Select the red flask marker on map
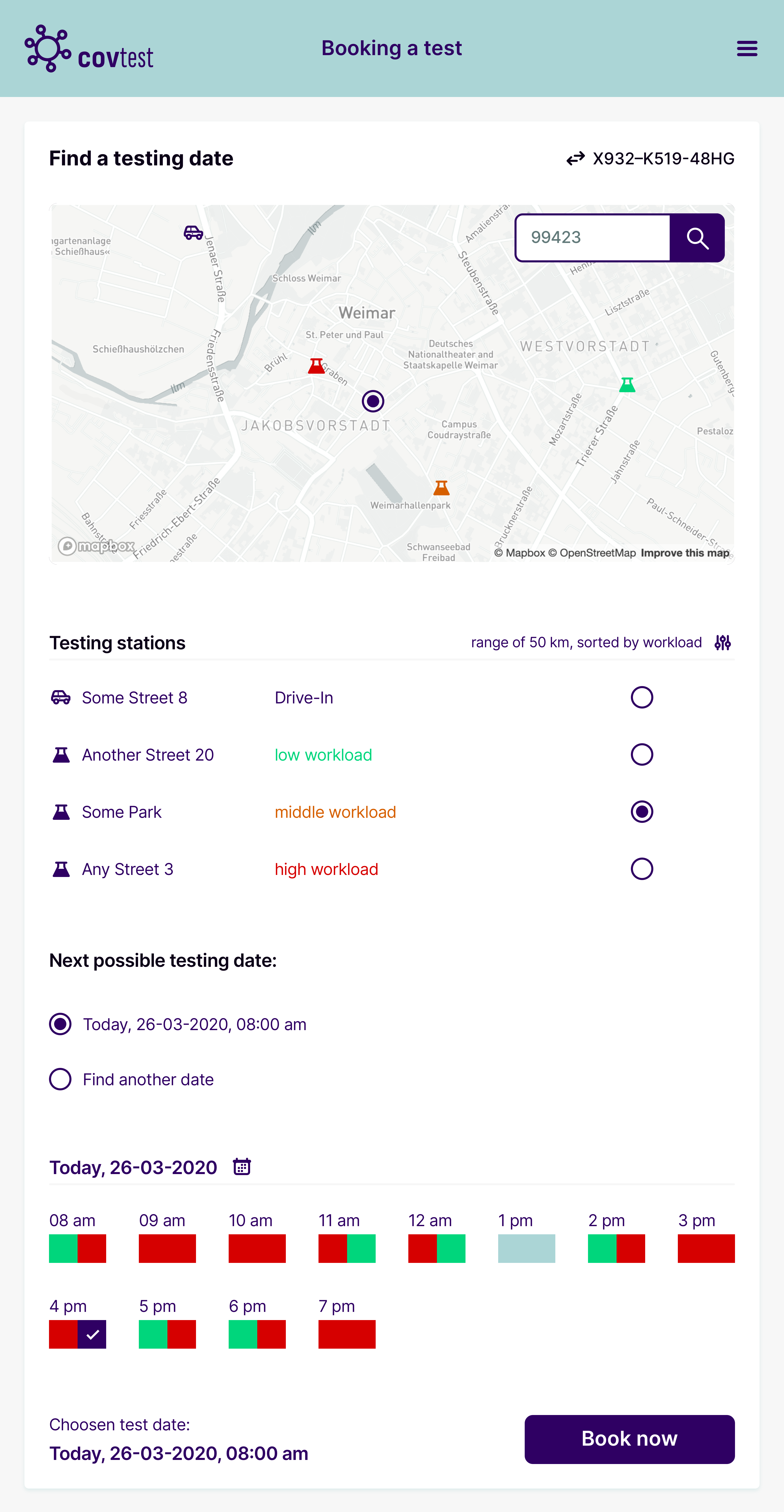This screenshot has height=1512, width=784. point(316,366)
